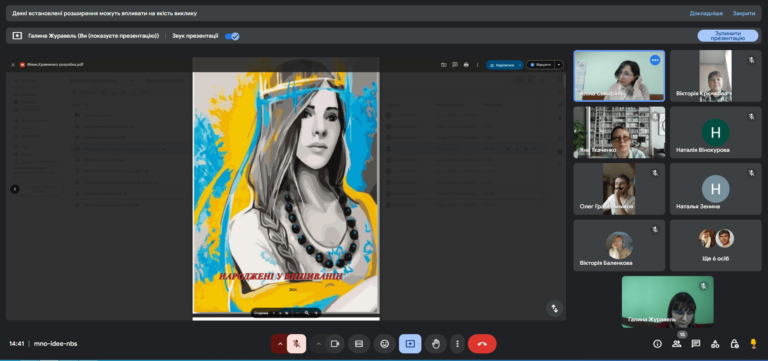This screenshot has width=768, height=361.
Task: Turn on the camera button
Action: 335,344
